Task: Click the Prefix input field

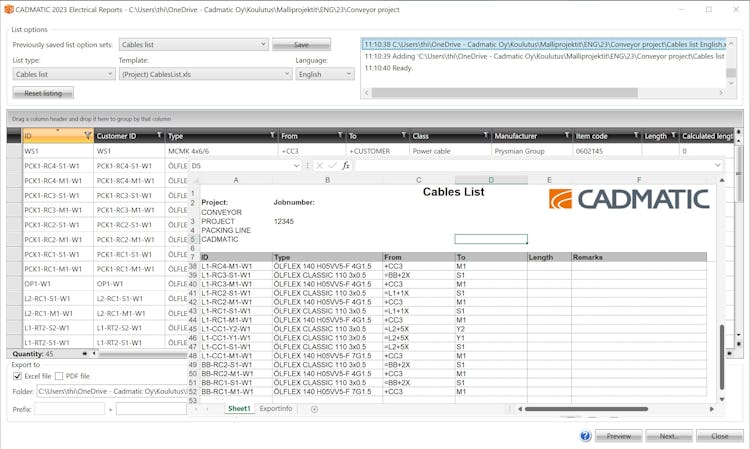Action: click(x=69, y=409)
